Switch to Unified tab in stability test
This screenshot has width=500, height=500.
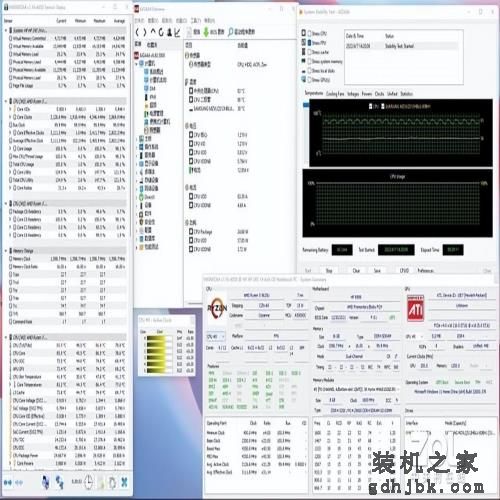392,94
